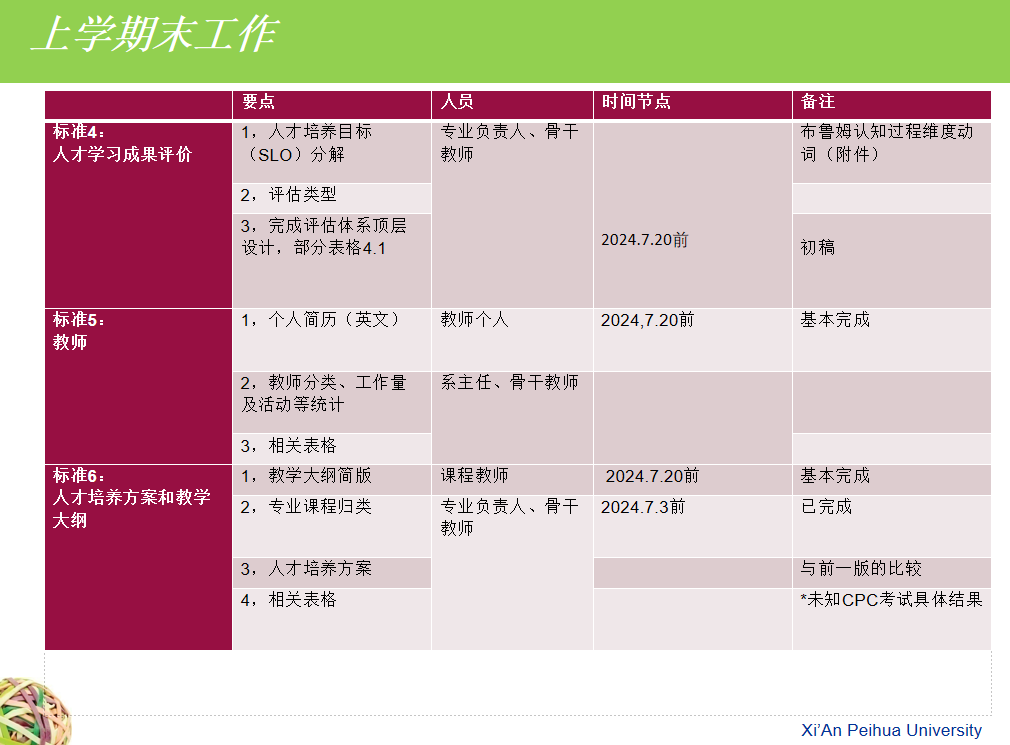Click the 时间节点 column header
The image size is (1010, 745).
(x=635, y=102)
